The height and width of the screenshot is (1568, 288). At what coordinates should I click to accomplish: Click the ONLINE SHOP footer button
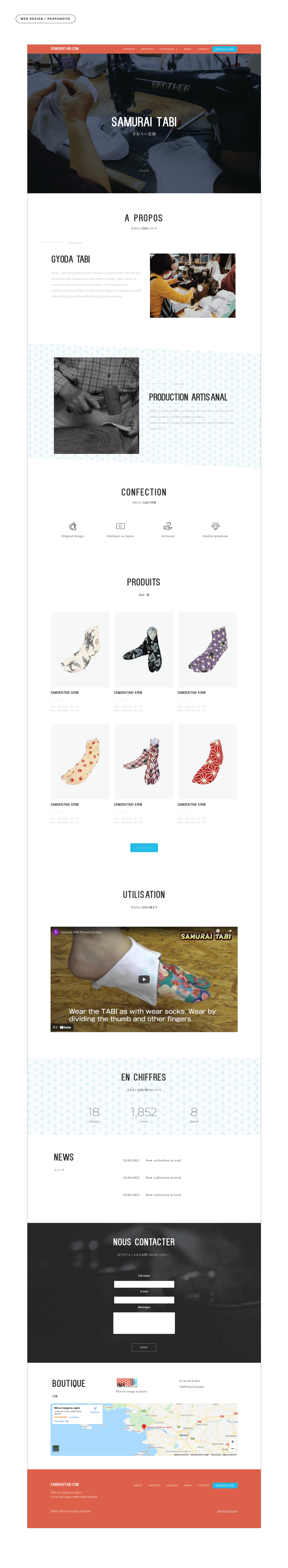click(x=225, y=1485)
